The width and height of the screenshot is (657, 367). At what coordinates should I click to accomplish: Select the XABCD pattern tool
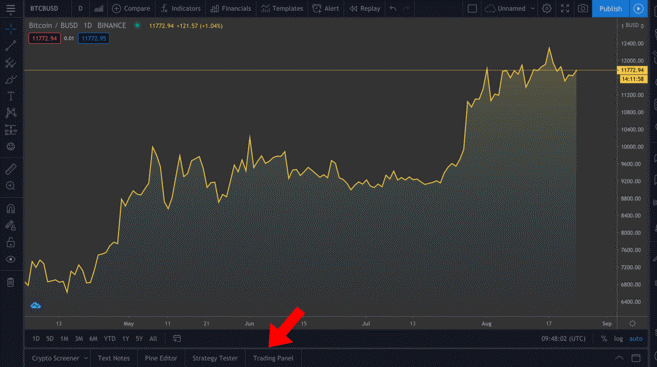tap(10, 113)
